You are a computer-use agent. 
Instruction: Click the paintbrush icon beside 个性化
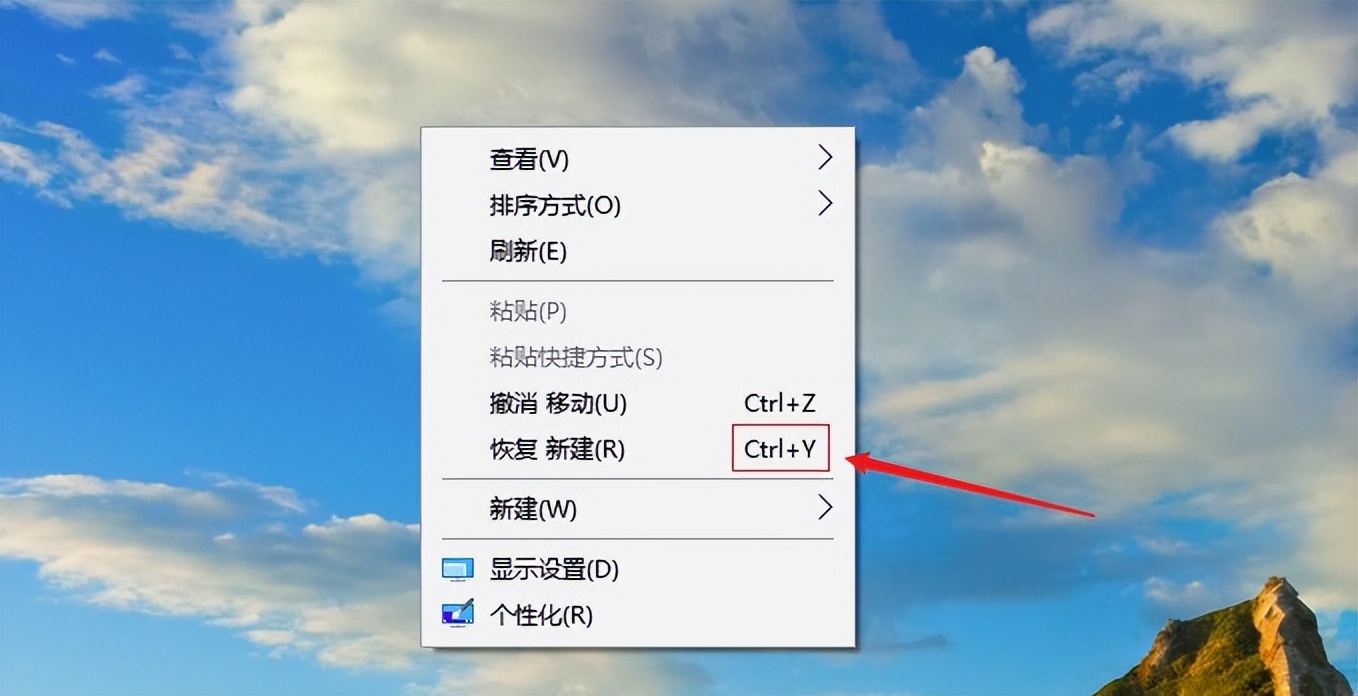458,613
